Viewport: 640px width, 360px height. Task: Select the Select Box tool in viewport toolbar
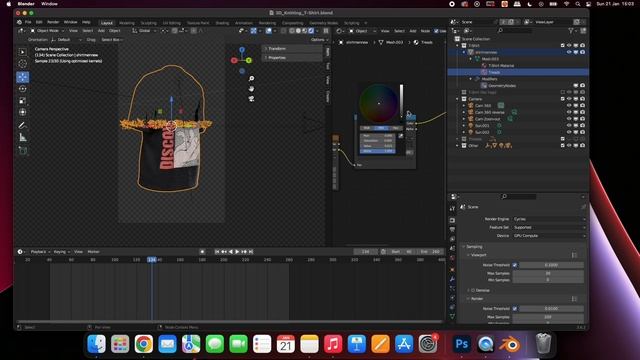(22, 52)
